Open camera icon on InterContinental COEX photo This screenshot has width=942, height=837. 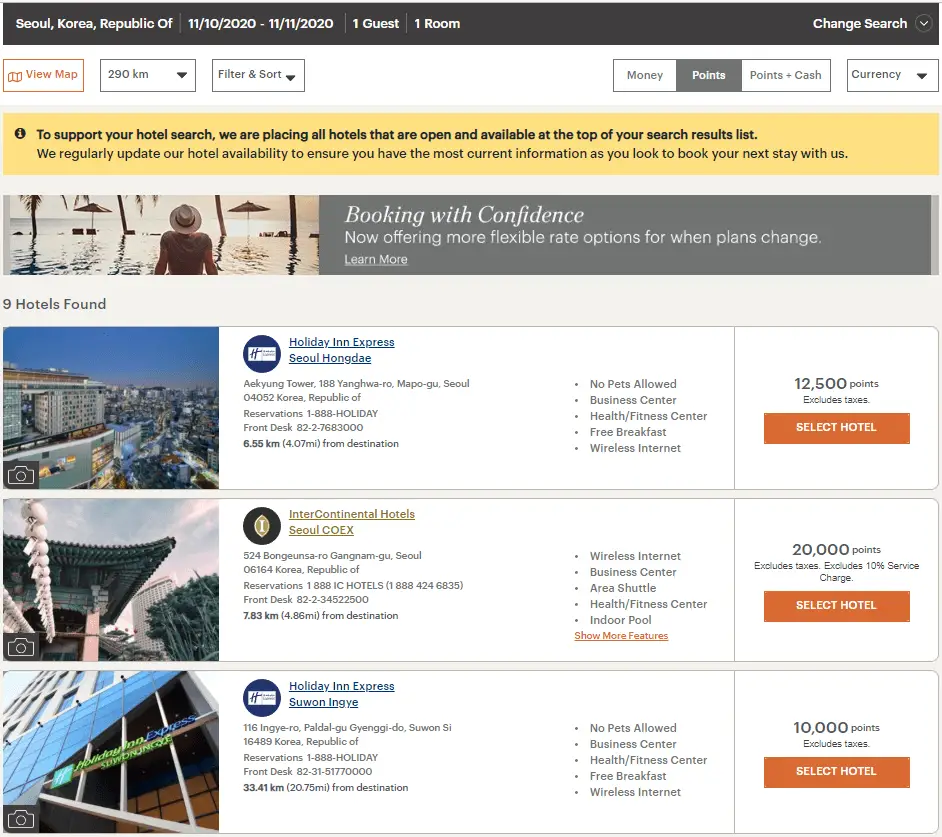[x=20, y=647]
